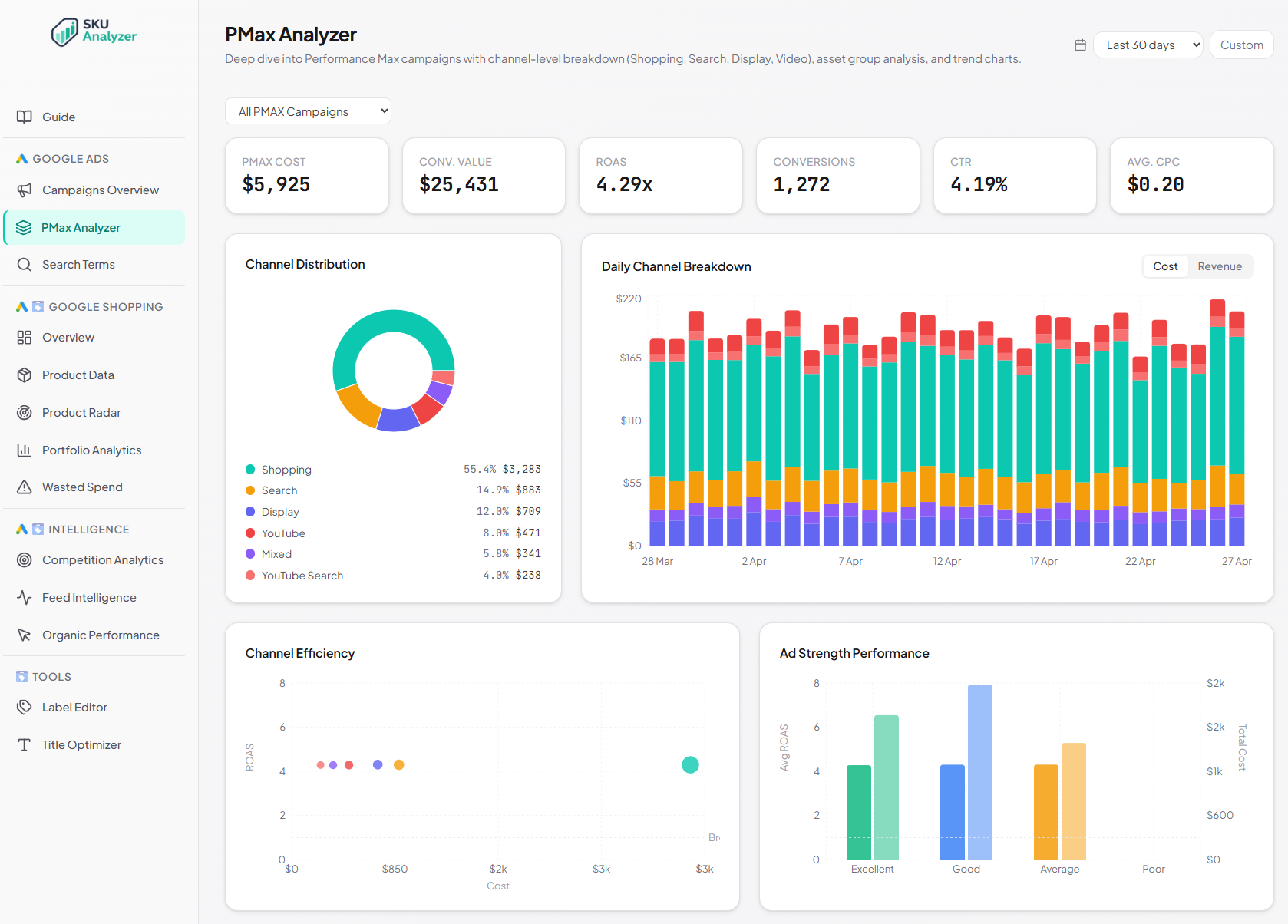Collapse the GOOGLE SHOPPING section
This screenshot has width=1288, height=924.
[105, 306]
